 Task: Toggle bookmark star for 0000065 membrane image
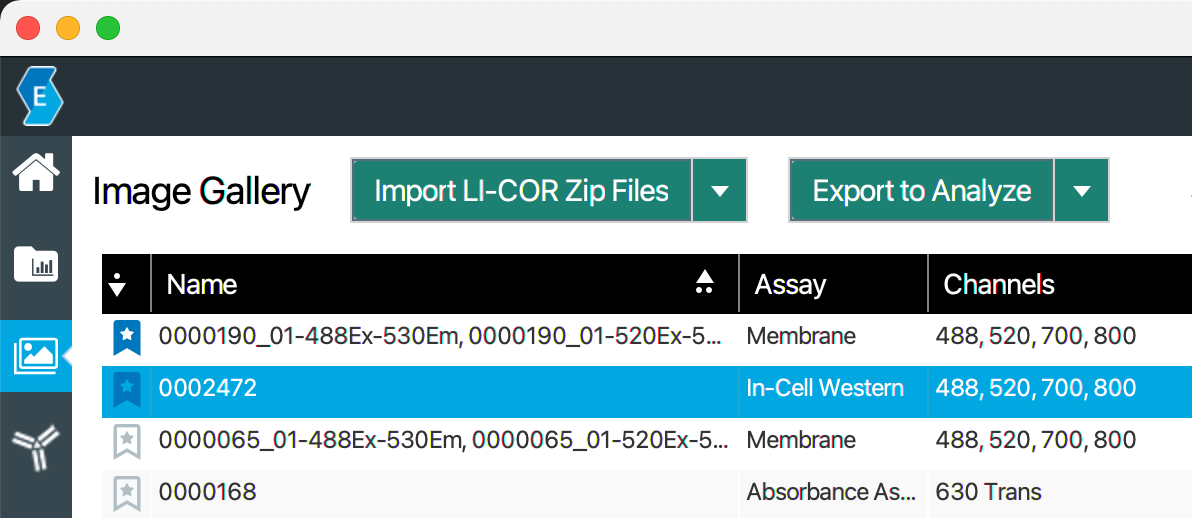127,441
